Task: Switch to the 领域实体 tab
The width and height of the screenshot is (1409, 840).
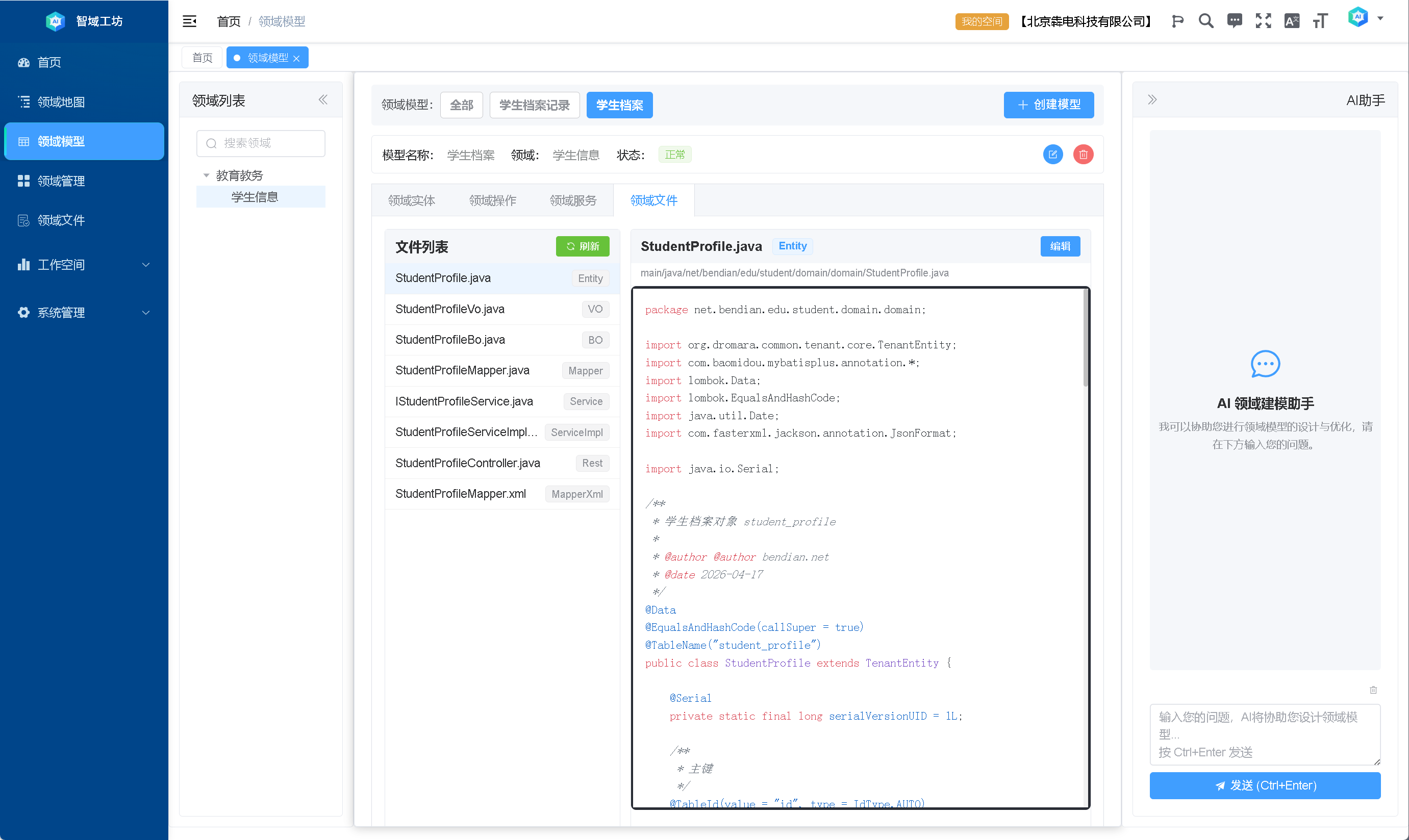Action: [411, 200]
